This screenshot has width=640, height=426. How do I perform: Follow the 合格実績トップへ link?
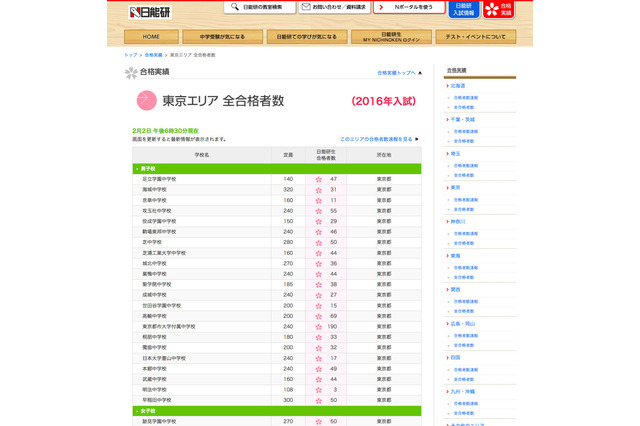(x=396, y=73)
